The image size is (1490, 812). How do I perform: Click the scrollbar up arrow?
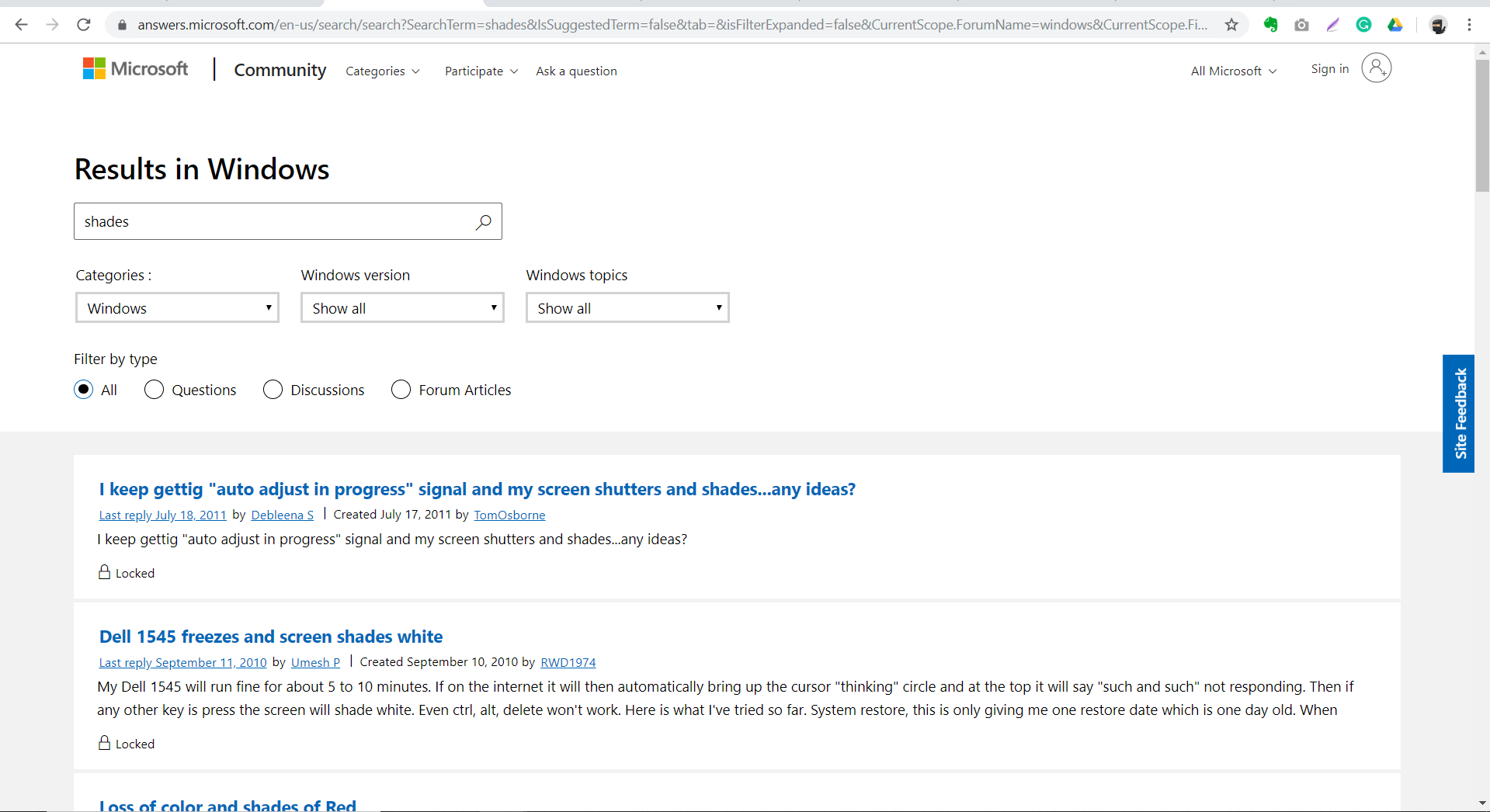click(1482, 52)
